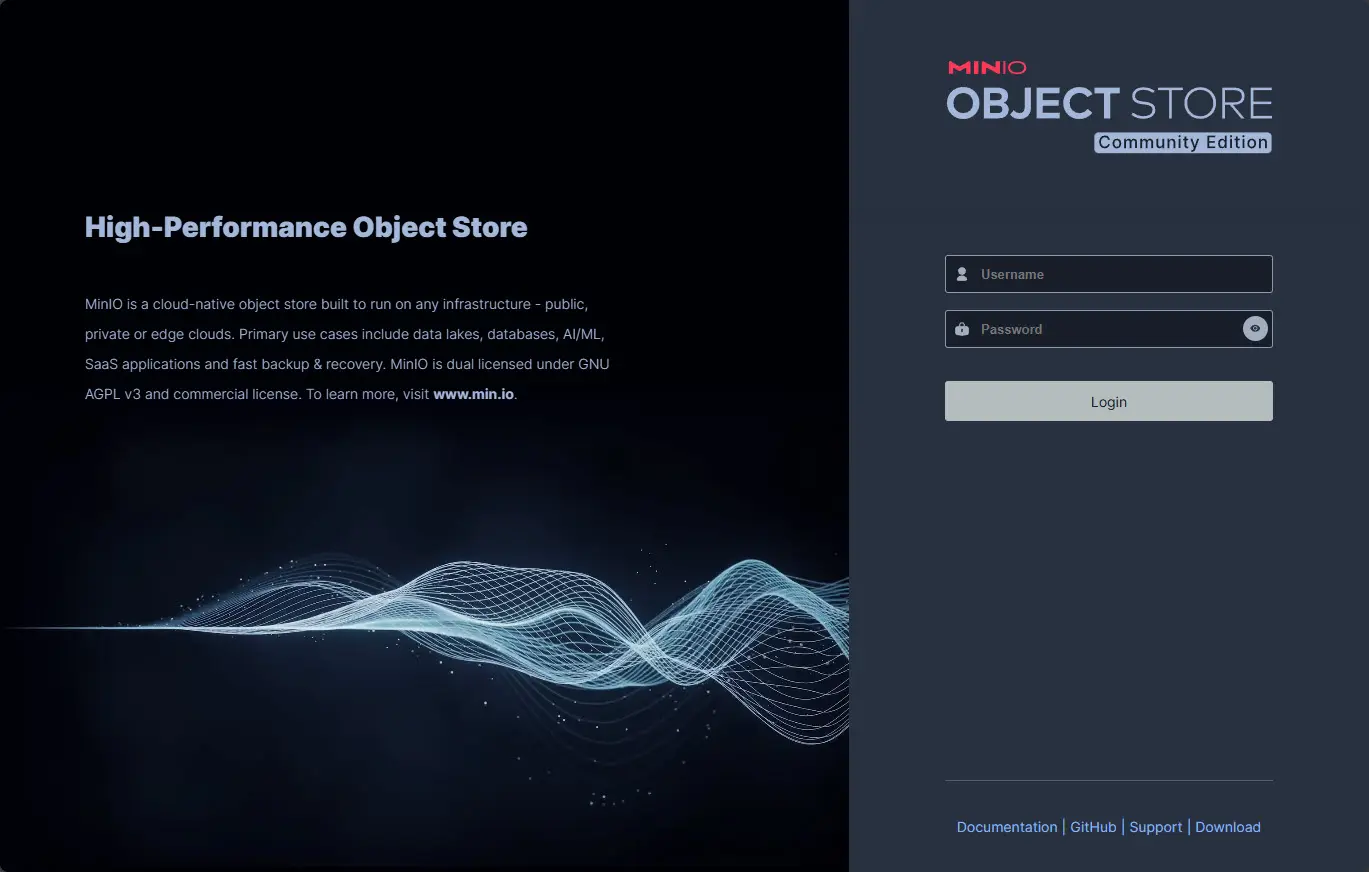This screenshot has width=1369, height=872.
Task: Open the Download link
Action: (1228, 827)
